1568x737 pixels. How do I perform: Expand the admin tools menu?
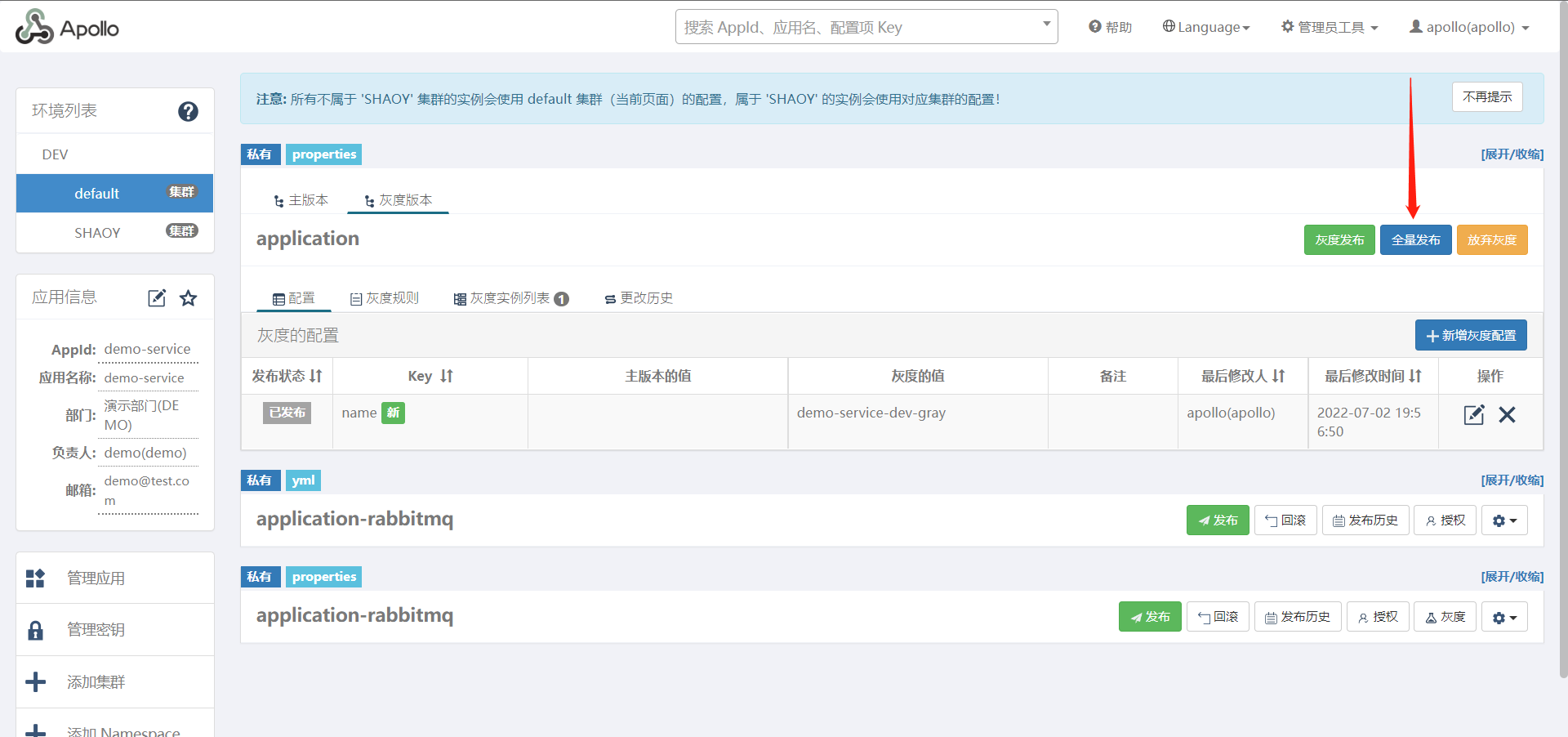point(1330,27)
